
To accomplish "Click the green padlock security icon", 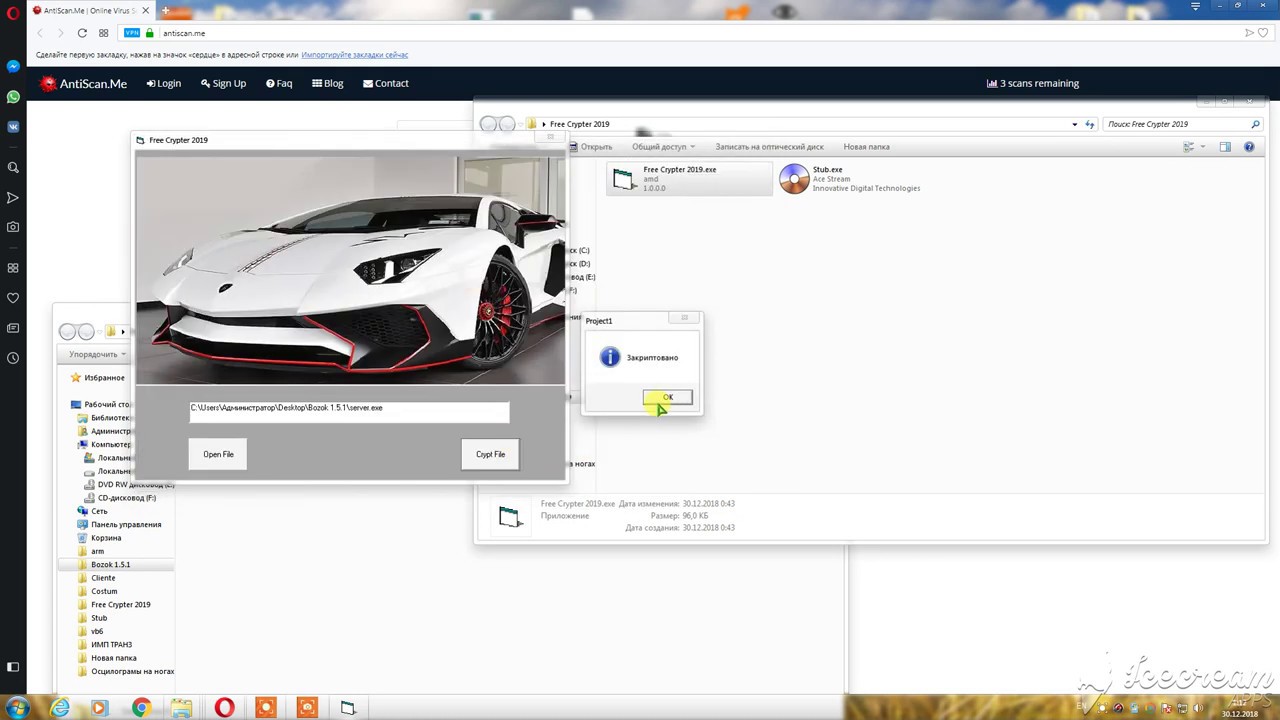I will pyautogui.click(x=150, y=33).
